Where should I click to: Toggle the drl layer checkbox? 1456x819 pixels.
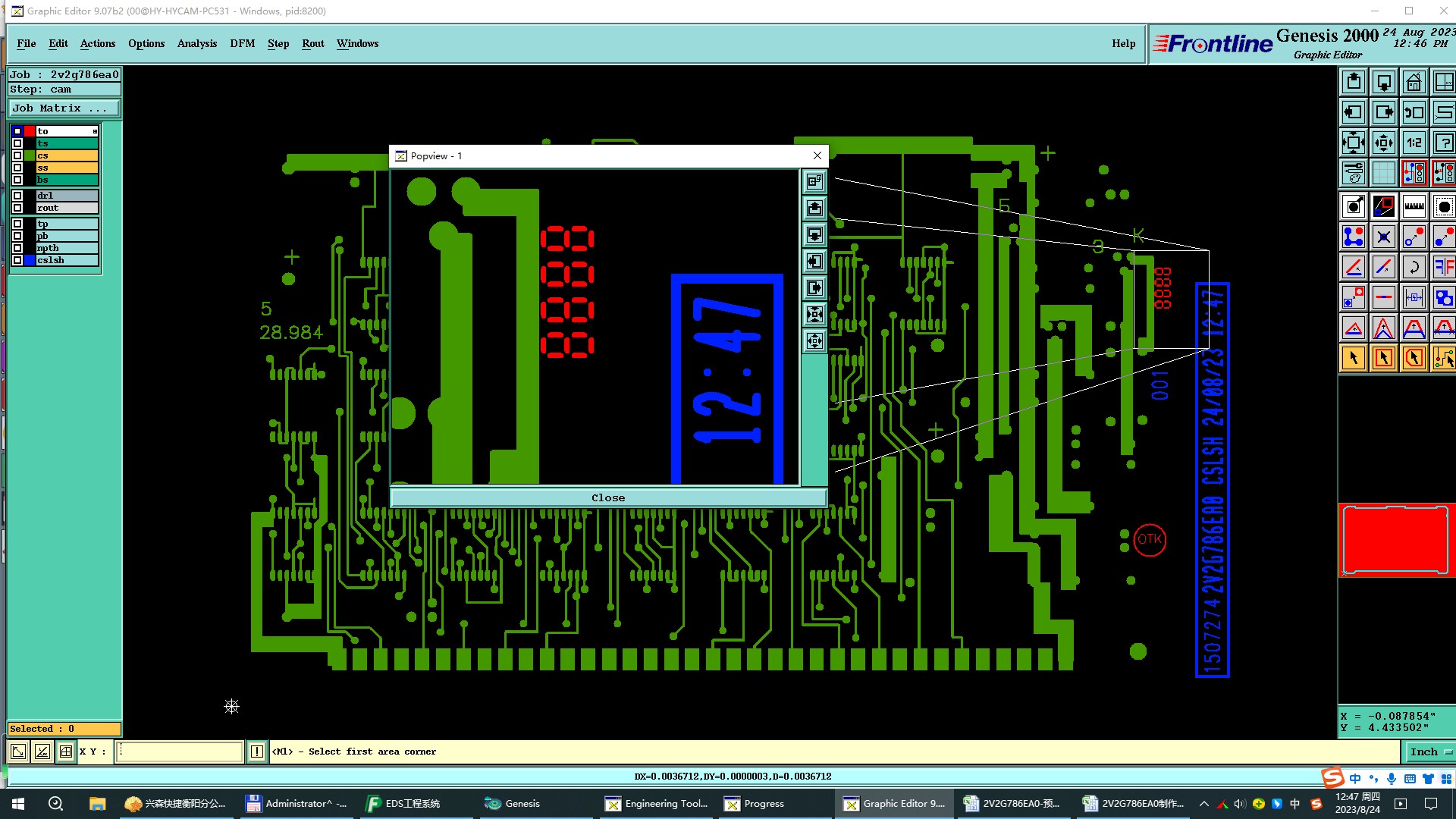[17, 196]
